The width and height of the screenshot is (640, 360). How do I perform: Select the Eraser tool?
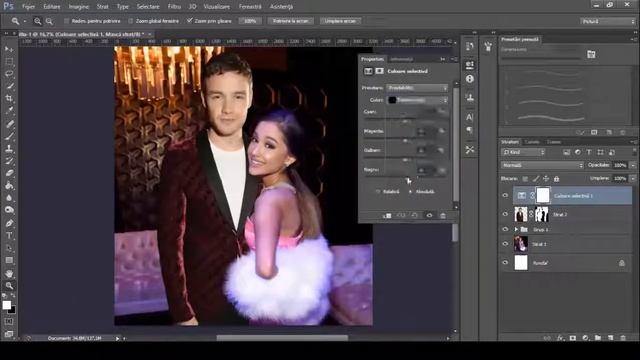(9, 173)
